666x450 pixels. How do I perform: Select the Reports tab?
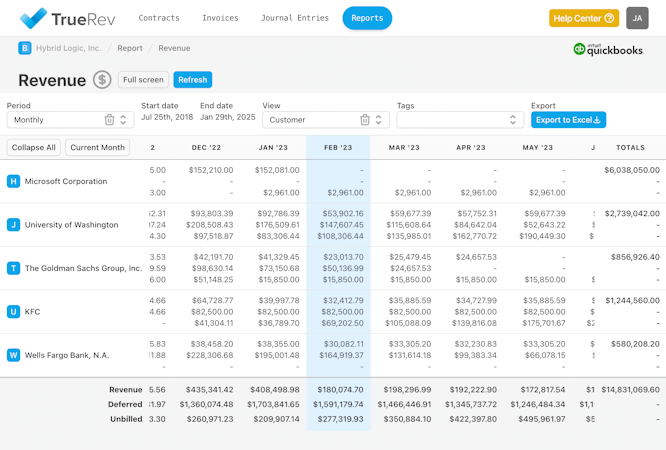(x=367, y=18)
